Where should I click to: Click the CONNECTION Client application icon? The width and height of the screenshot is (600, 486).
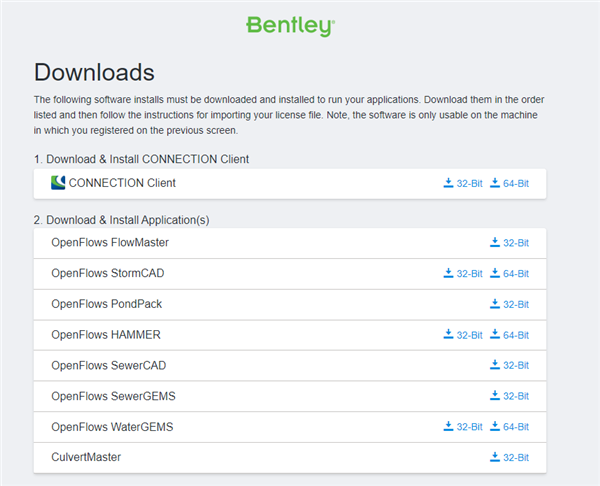tap(57, 183)
